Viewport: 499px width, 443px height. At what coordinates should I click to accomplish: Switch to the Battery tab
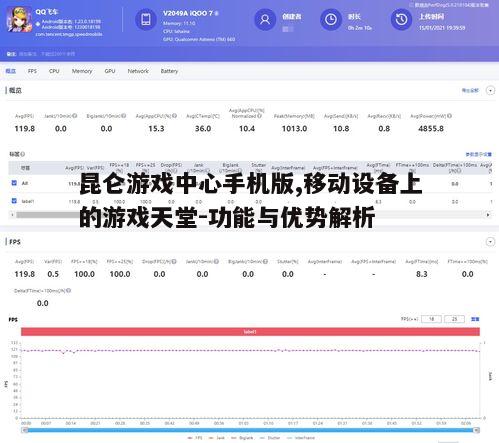[169, 71]
